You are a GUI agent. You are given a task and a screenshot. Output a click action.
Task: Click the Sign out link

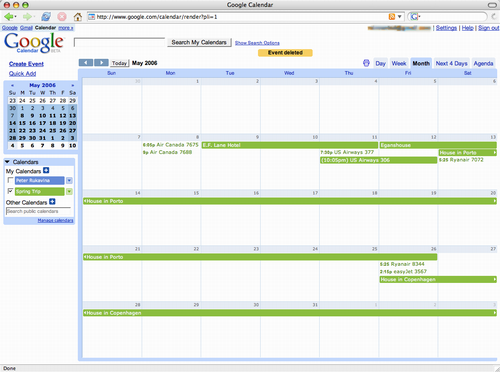click(488, 28)
